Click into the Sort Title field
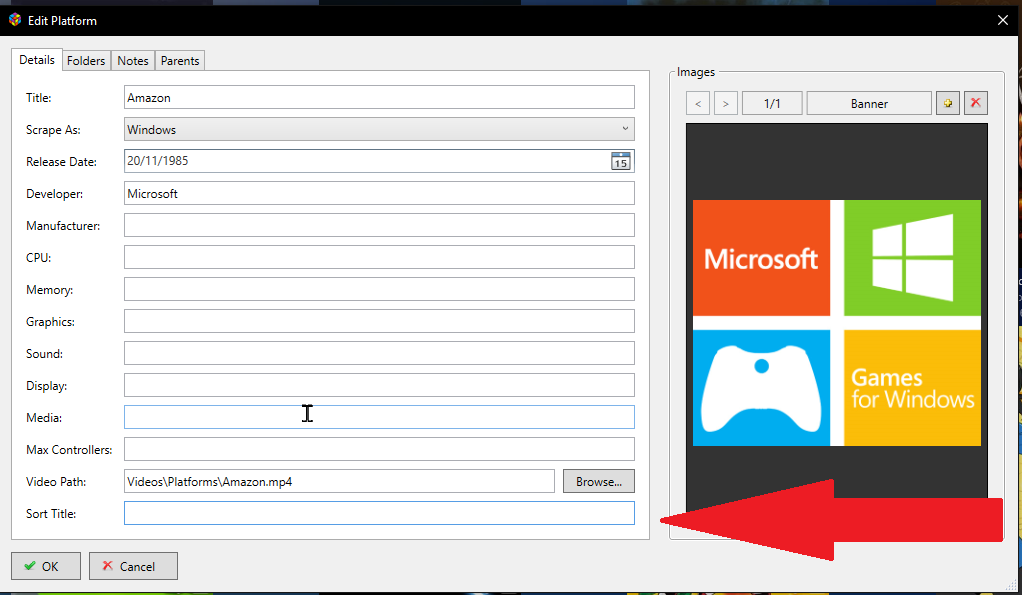1022x595 pixels. pos(379,513)
